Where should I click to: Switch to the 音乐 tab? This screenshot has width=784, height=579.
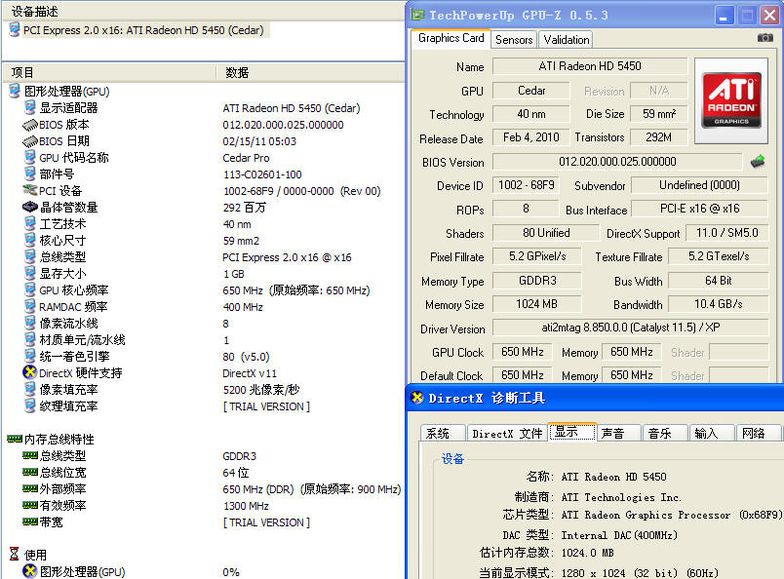(x=666, y=433)
